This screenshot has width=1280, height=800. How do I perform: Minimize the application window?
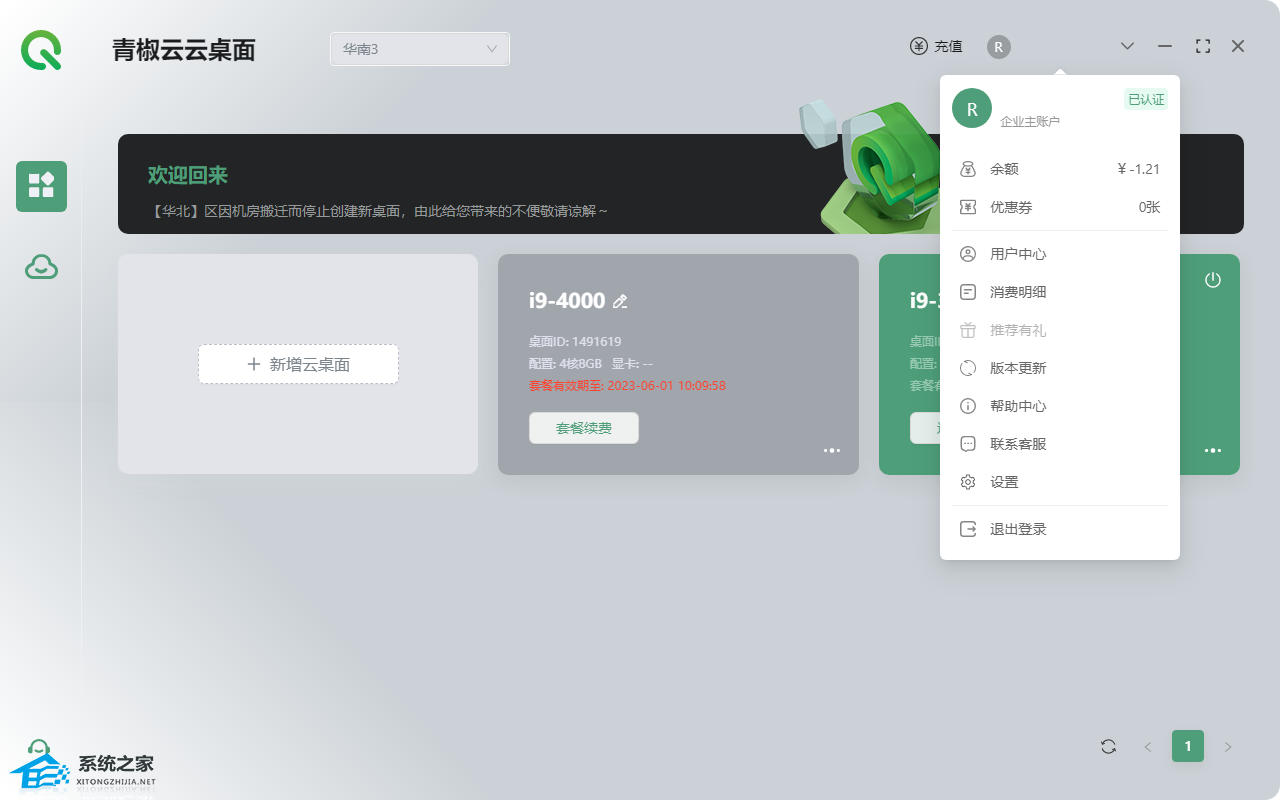pyautogui.click(x=1165, y=46)
